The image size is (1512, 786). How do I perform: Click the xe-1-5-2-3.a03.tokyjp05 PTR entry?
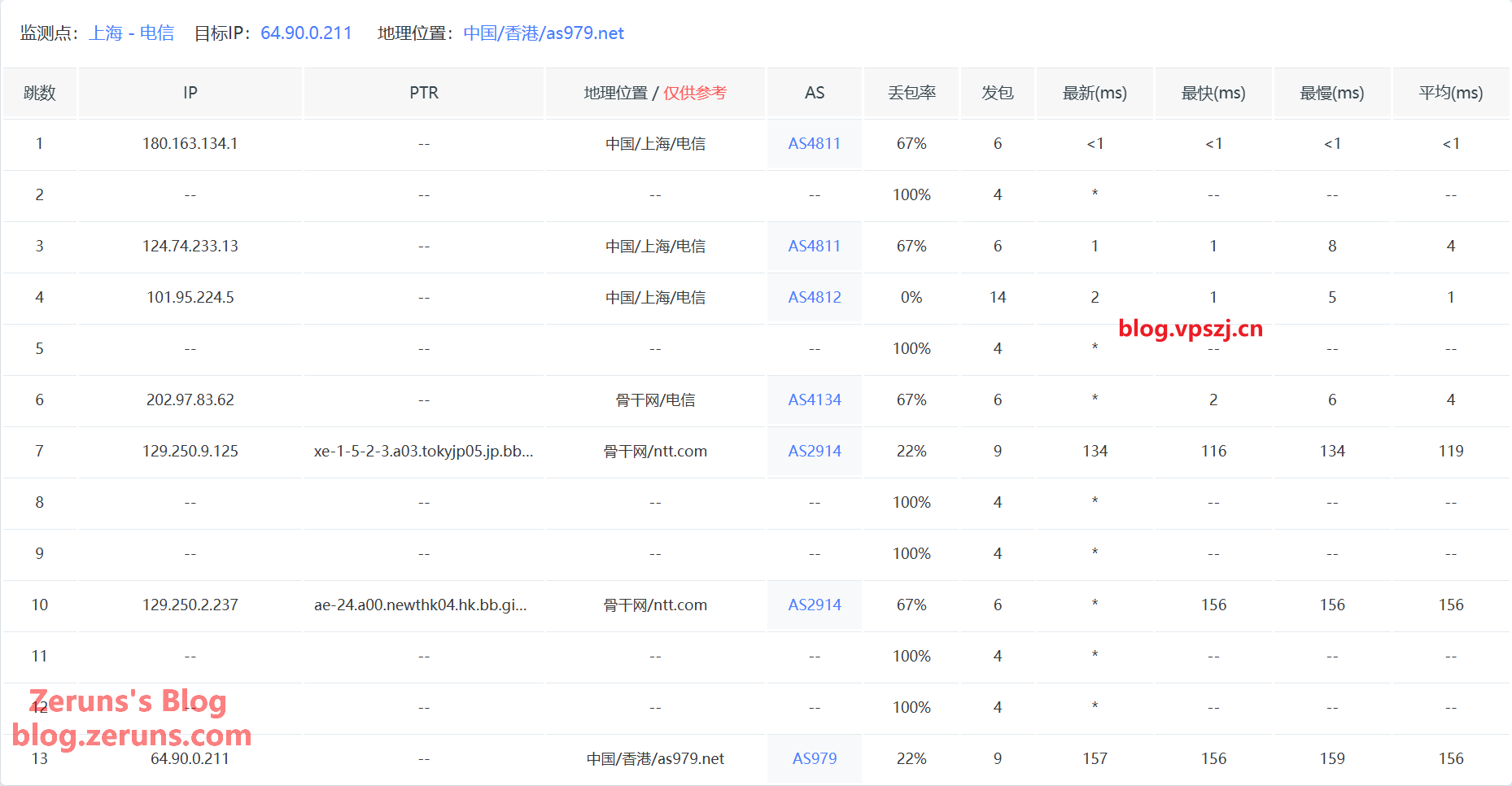click(x=423, y=452)
